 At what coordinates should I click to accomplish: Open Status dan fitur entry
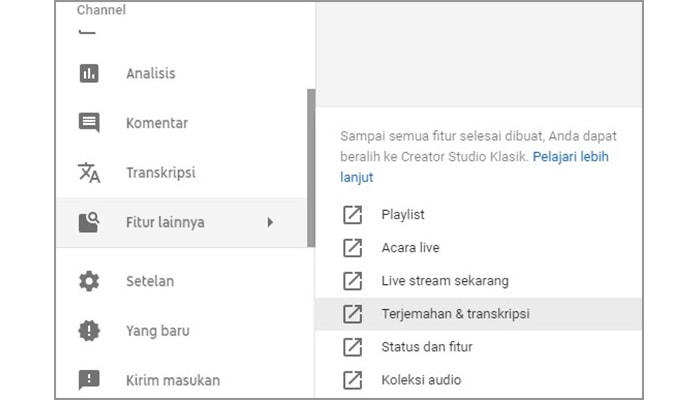(426, 347)
